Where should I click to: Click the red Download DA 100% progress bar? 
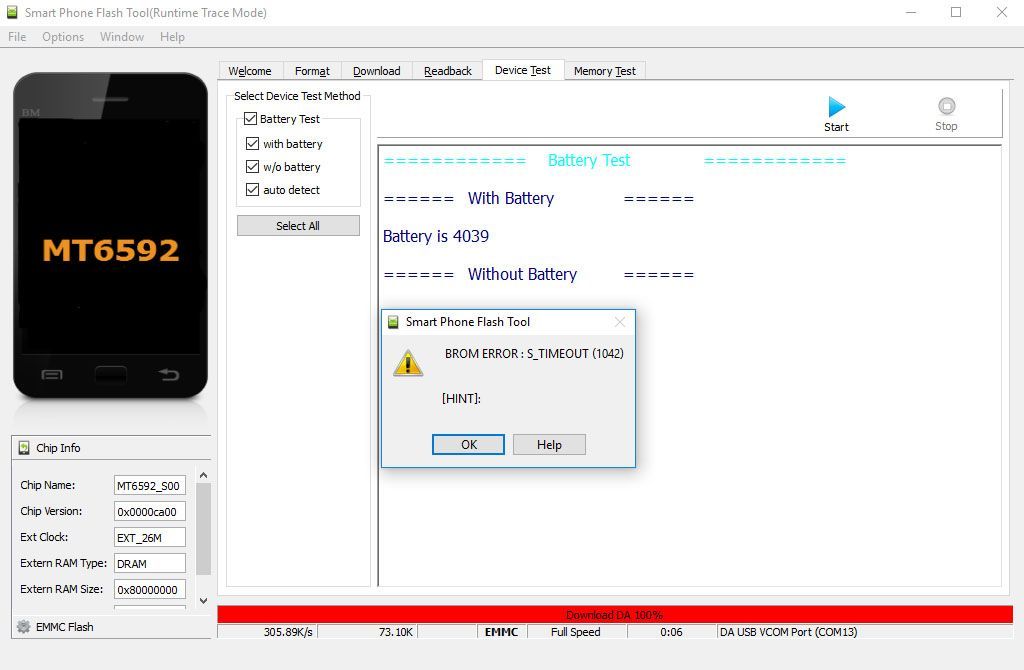pyautogui.click(x=615, y=614)
